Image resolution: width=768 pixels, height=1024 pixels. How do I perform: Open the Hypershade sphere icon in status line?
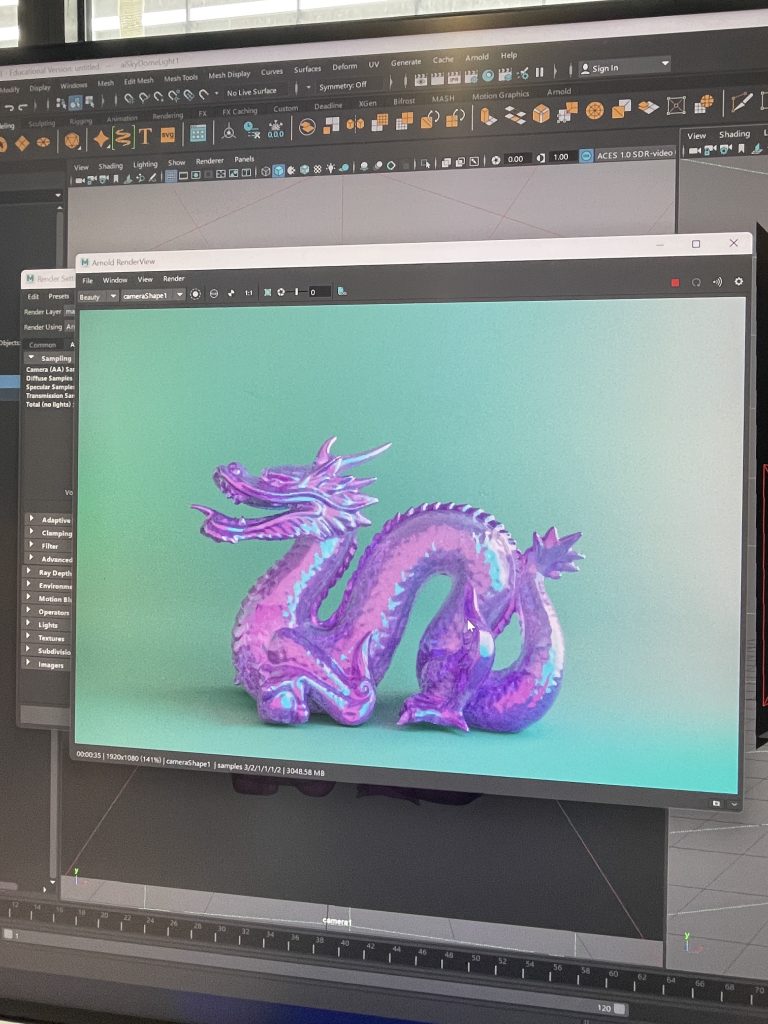coord(488,76)
